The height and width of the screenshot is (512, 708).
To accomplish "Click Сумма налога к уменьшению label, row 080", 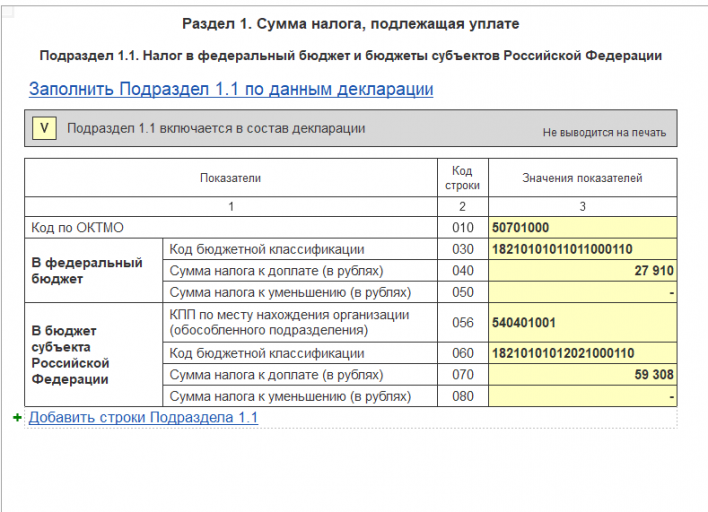I will pyautogui.click(x=290, y=396).
